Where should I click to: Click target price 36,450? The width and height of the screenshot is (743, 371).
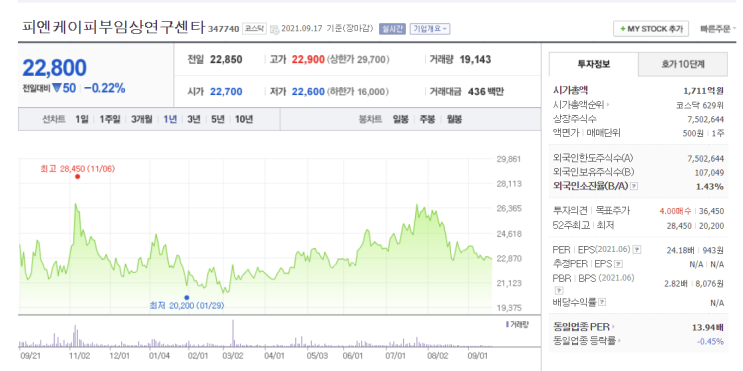click(x=712, y=211)
